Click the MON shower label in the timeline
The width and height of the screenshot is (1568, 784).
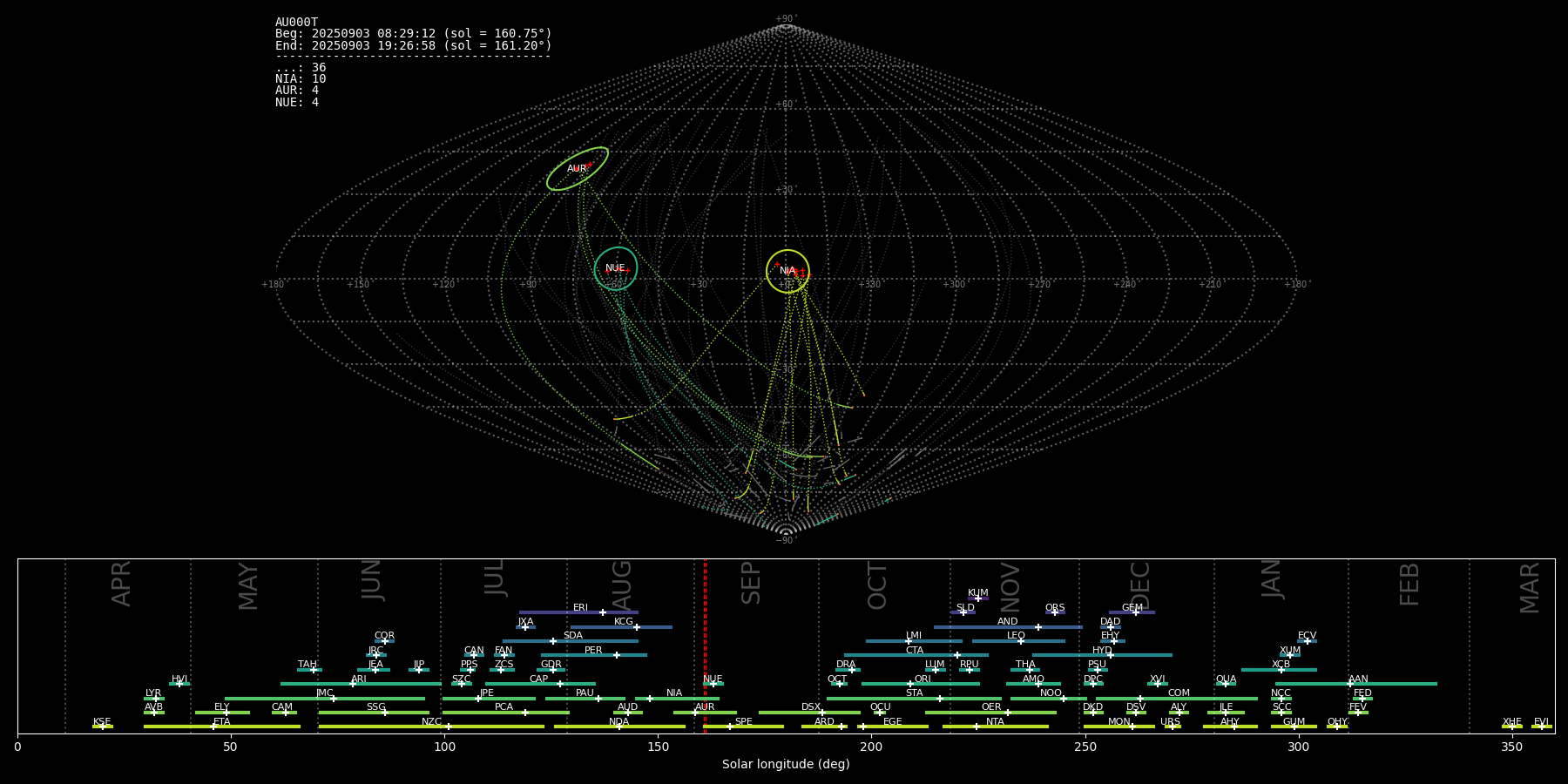click(1119, 722)
